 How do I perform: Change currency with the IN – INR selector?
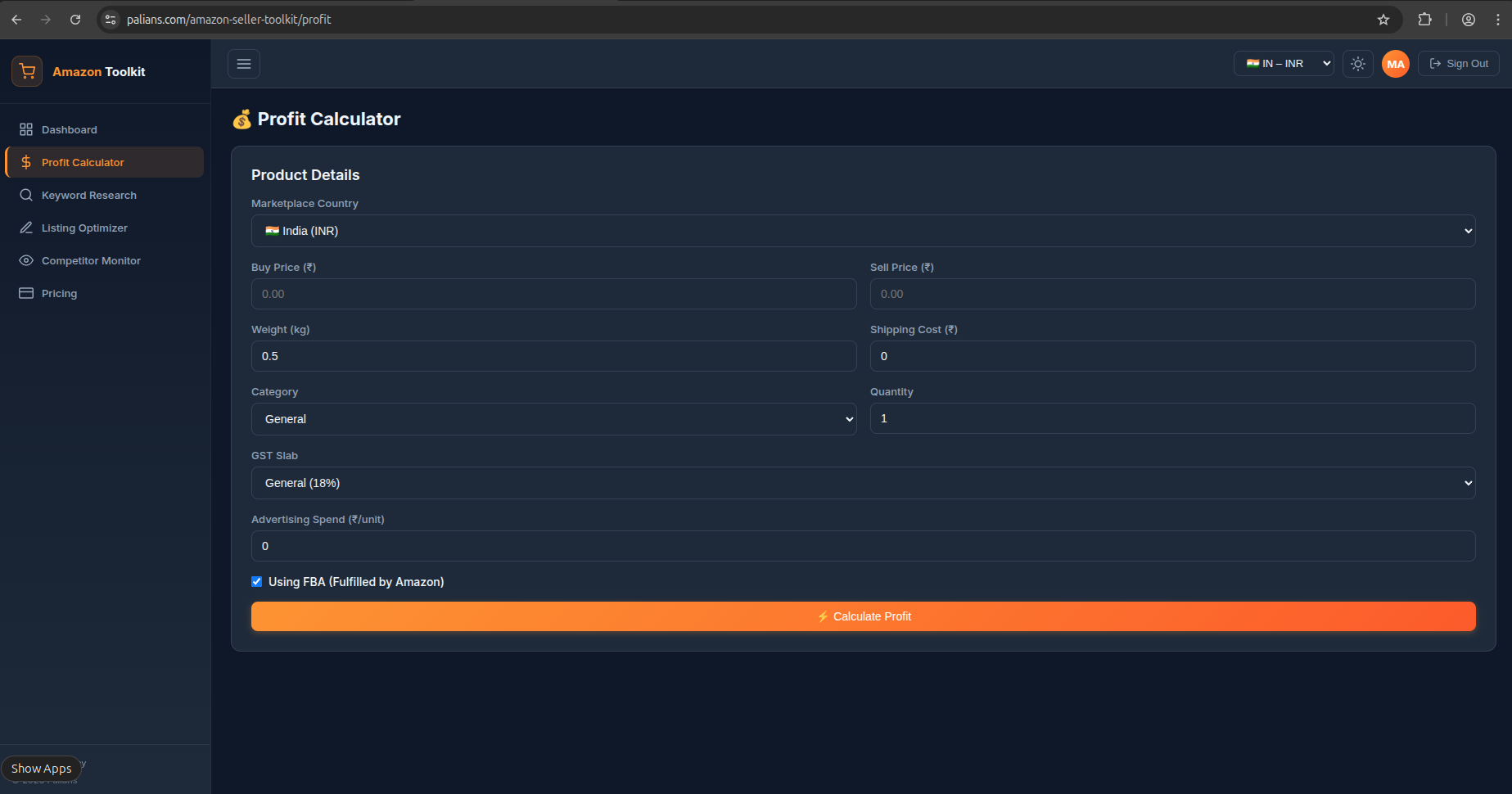coord(1283,63)
